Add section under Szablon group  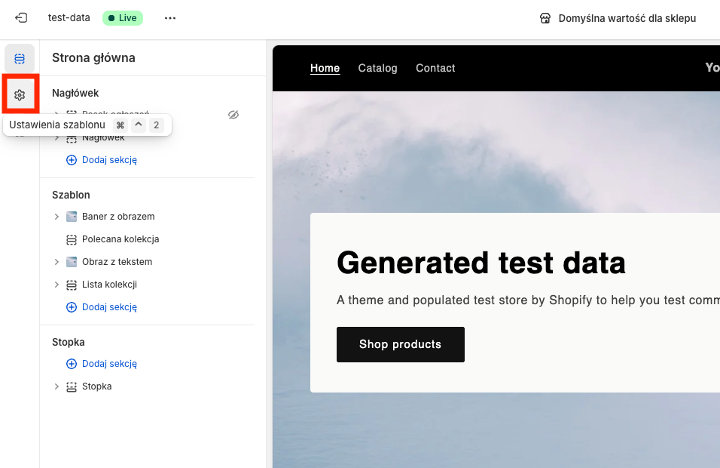[108, 307]
